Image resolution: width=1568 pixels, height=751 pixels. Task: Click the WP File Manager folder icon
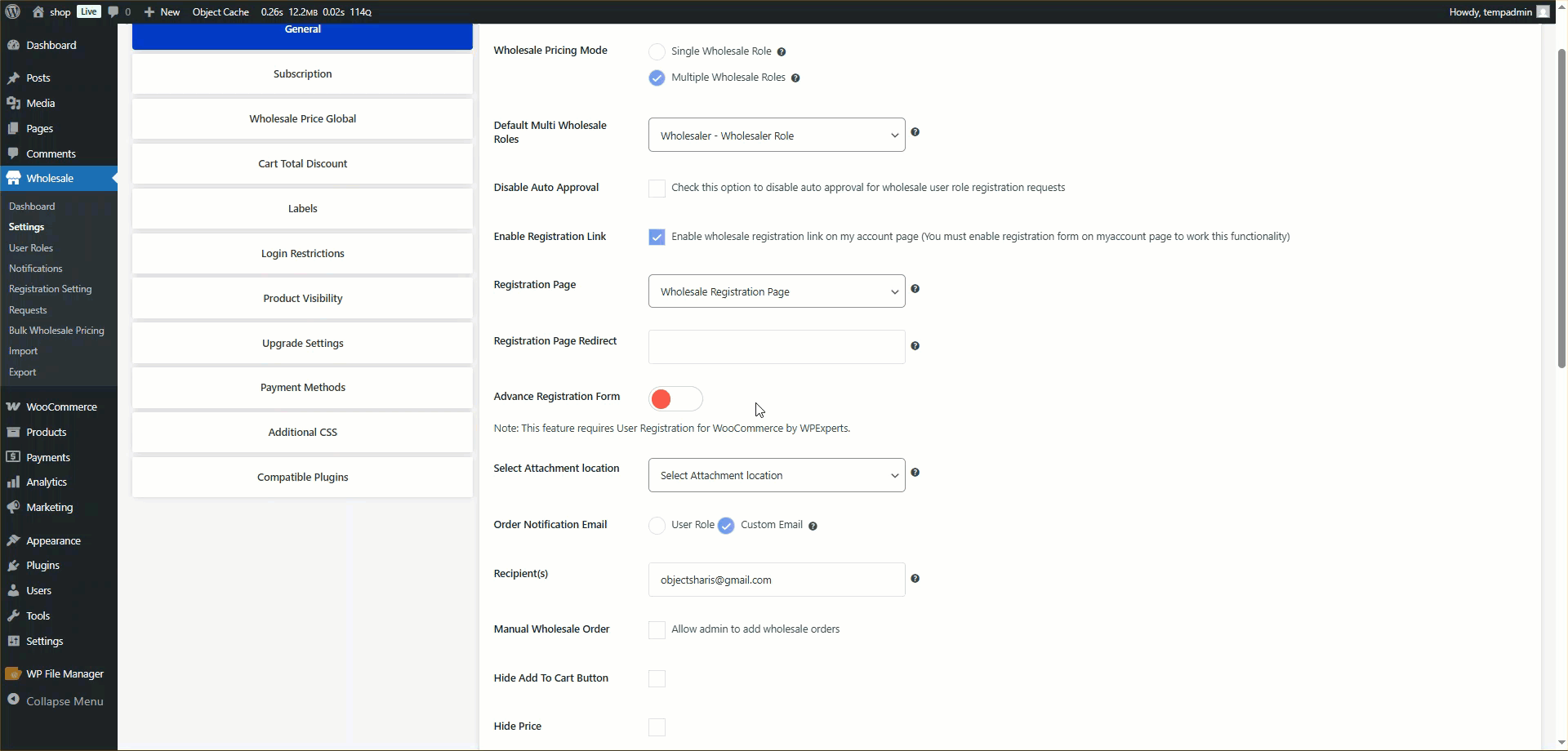(x=13, y=673)
